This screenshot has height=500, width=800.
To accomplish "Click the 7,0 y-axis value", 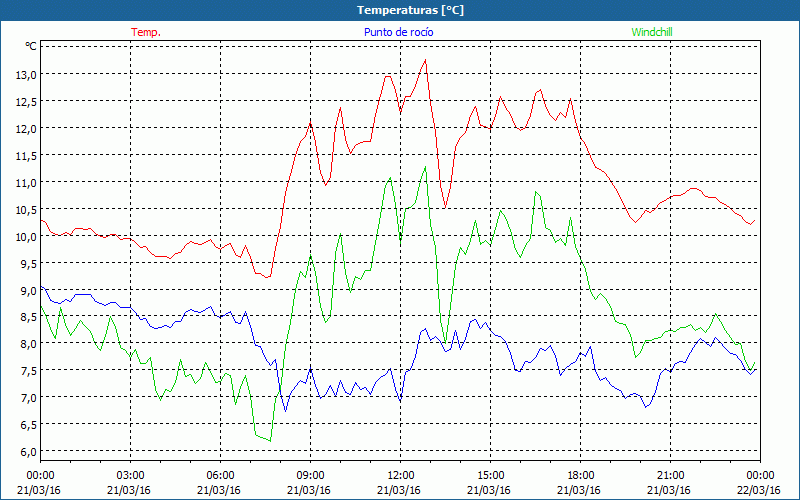I will [29, 397].
